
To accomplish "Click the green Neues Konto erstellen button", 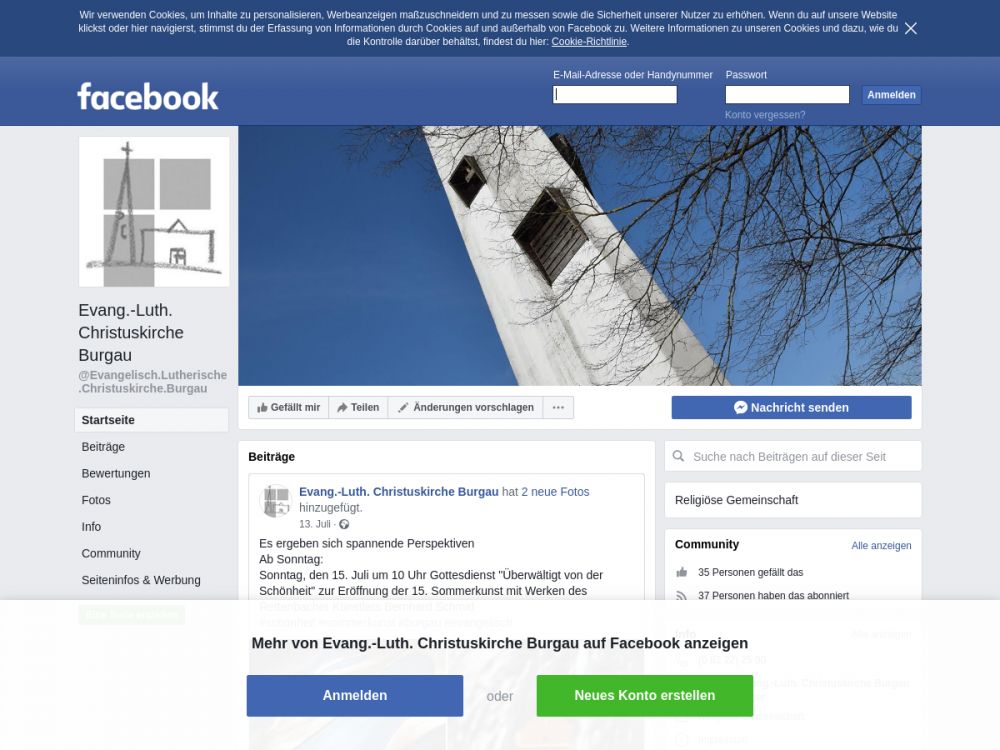I will [645, 695].
